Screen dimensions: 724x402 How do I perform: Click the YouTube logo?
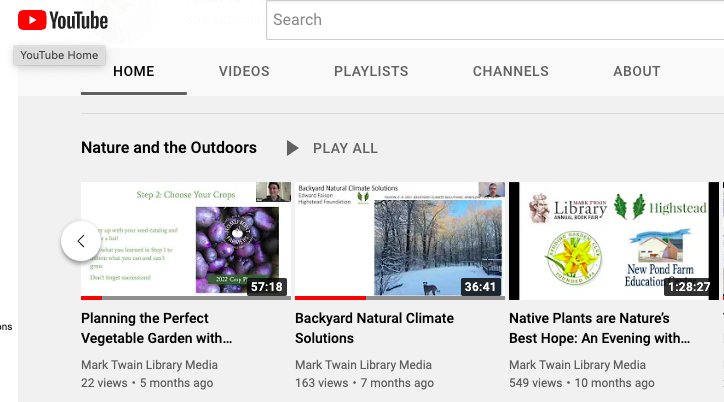coord(63,20)
